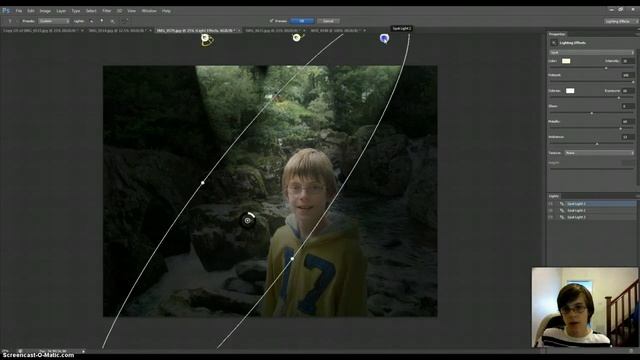
Task: Click the Metallic slider handle
Action: pyautogui.click(x=621, y=129)
